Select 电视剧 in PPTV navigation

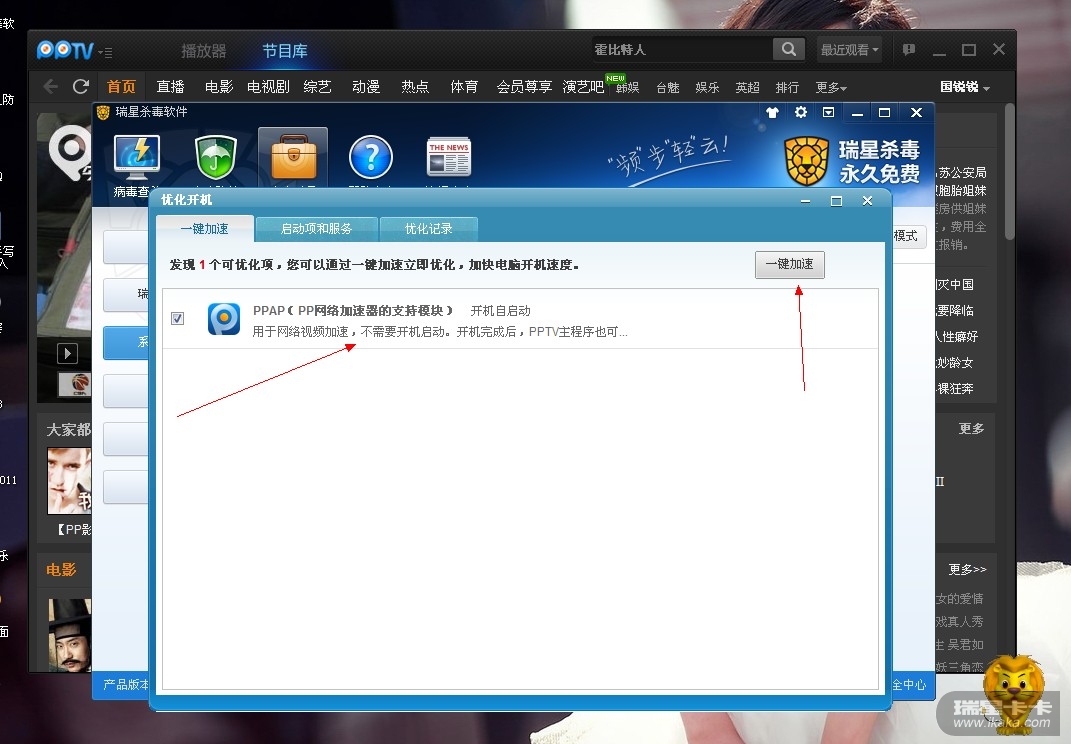pyautogui.click(x=268, y=87)
